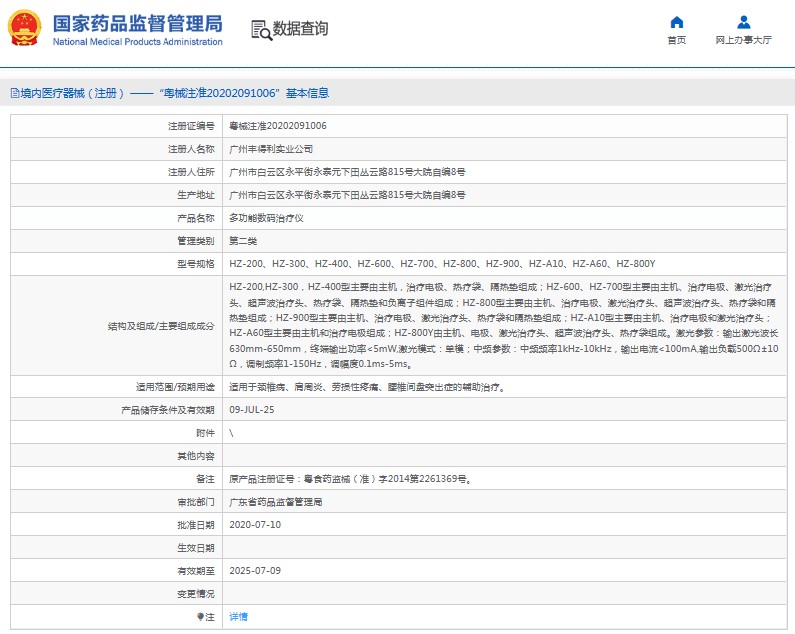
Task: Click the 变更情况 row label
Action: tap(196, 594)
